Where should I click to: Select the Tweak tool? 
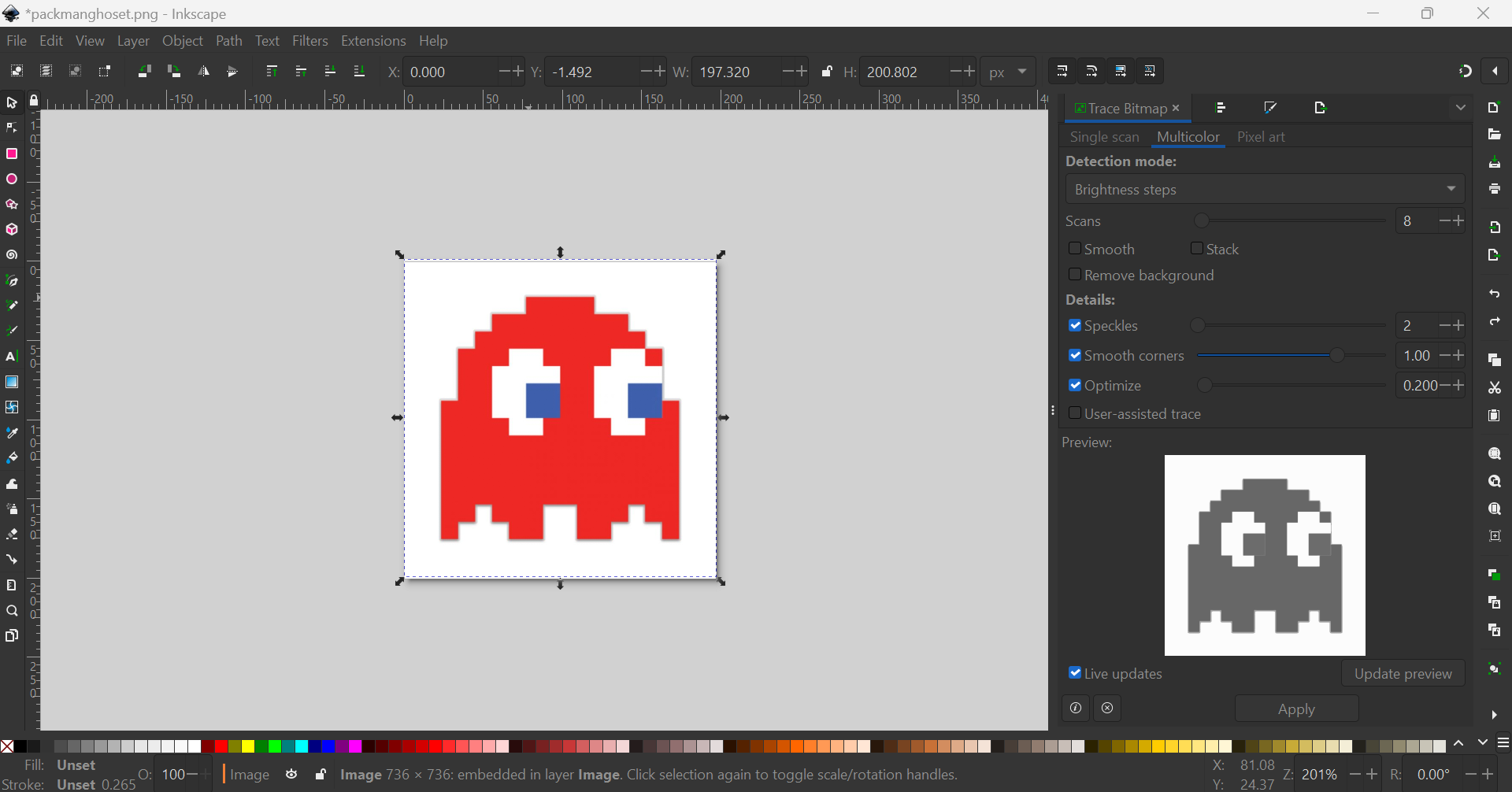coord(12,483)
